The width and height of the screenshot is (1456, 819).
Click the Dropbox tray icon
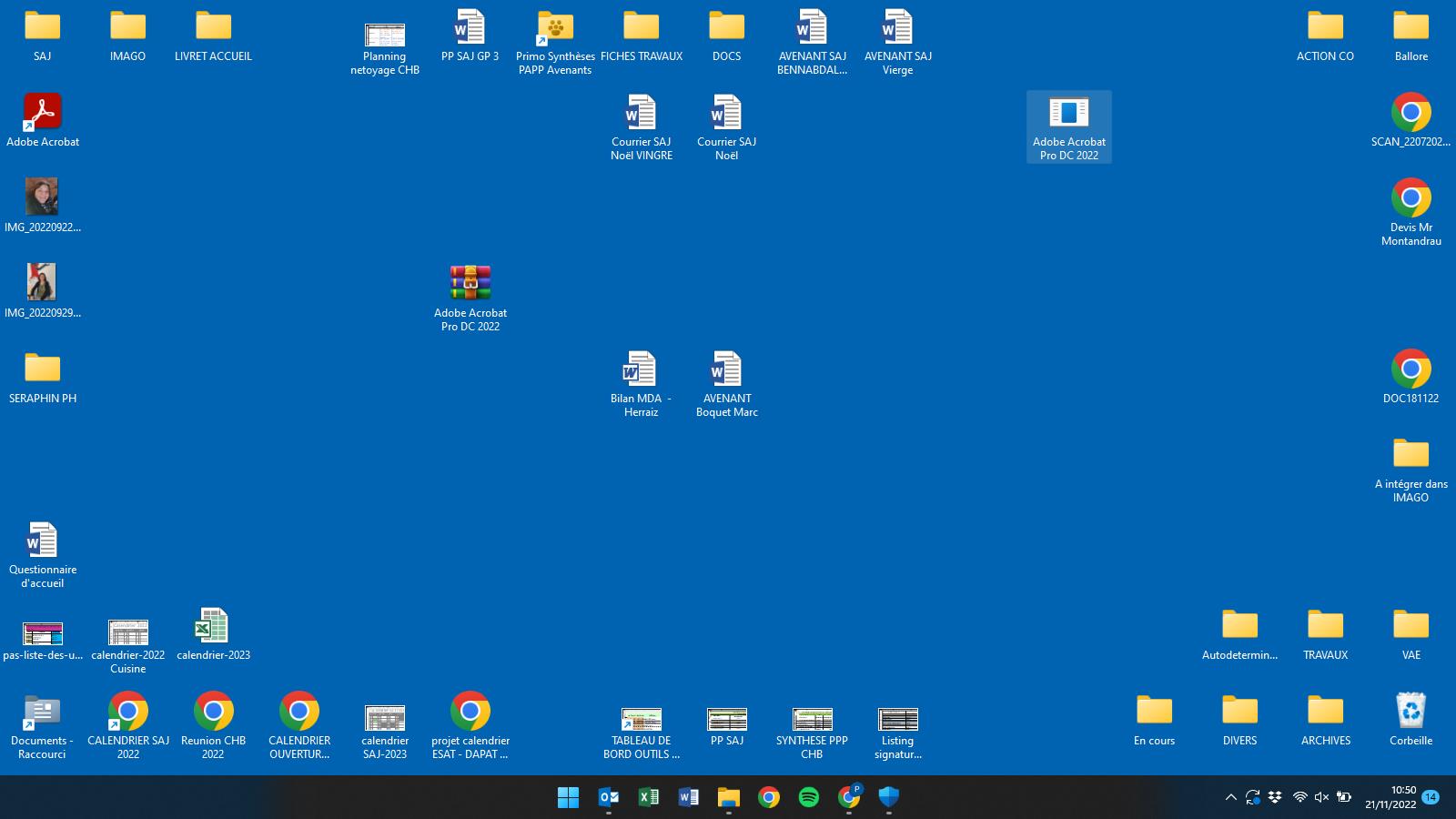pos(1275,797)
